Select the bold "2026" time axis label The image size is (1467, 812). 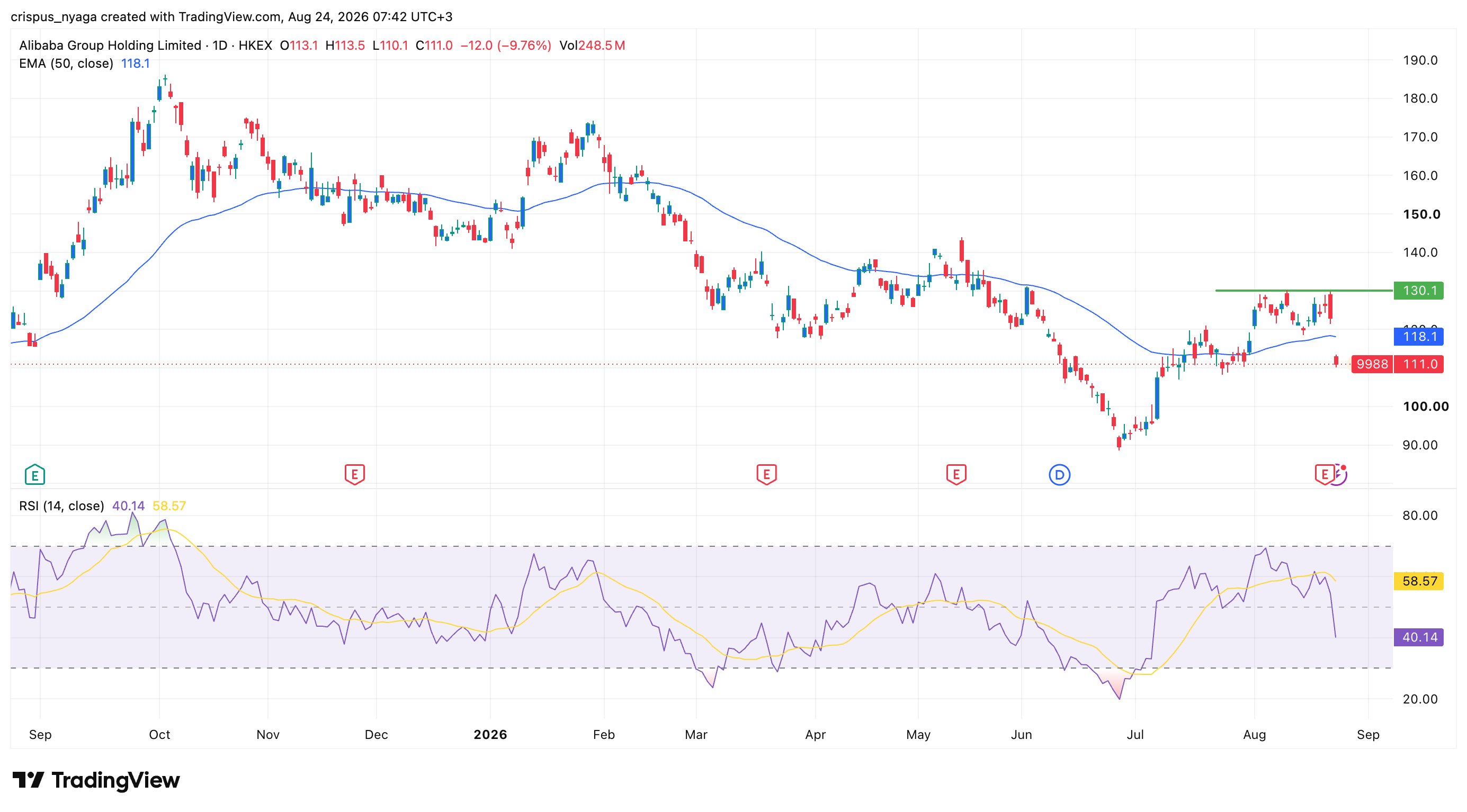(x=490, y=735)
